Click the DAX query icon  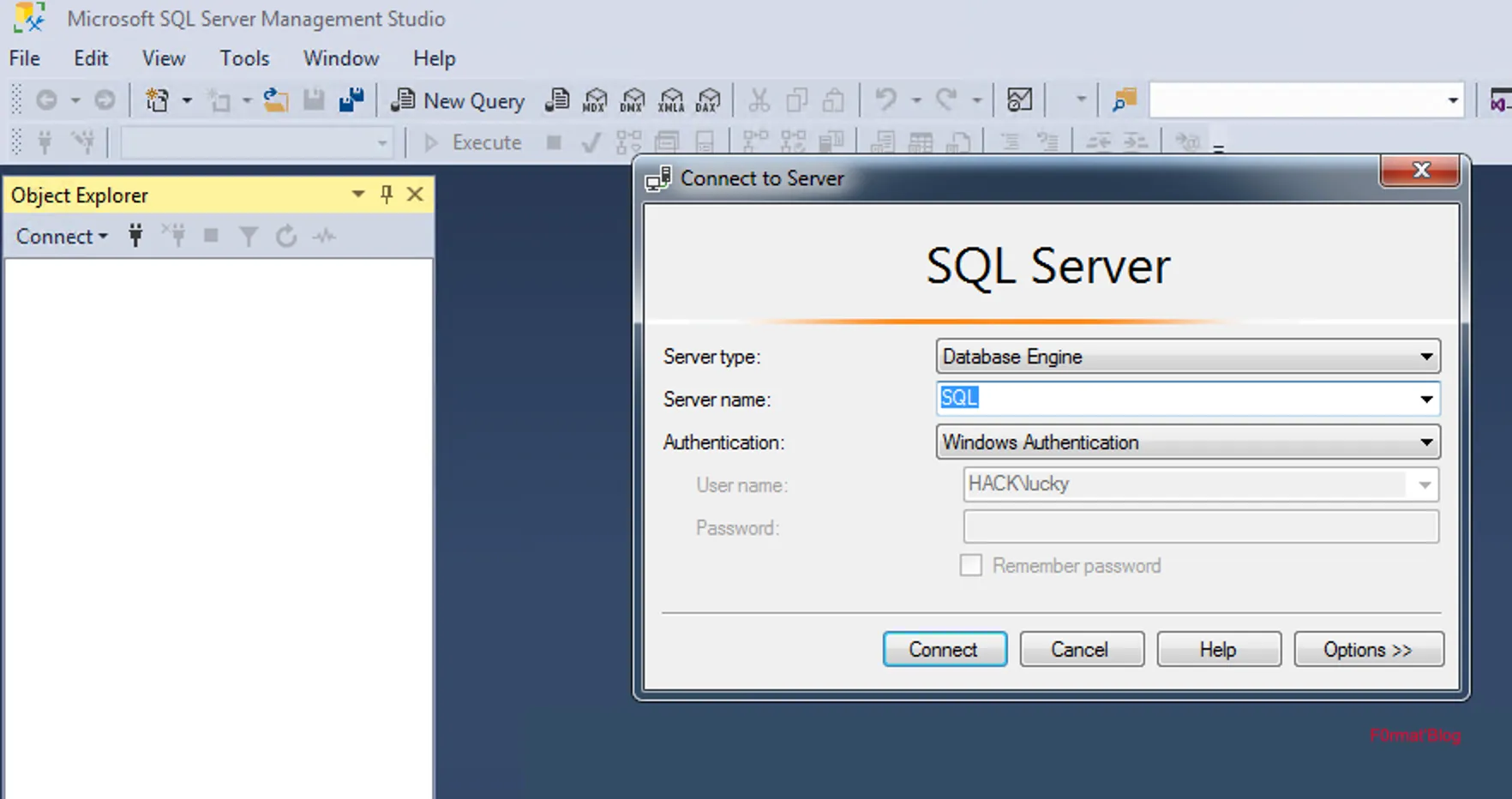pos(708,101)
